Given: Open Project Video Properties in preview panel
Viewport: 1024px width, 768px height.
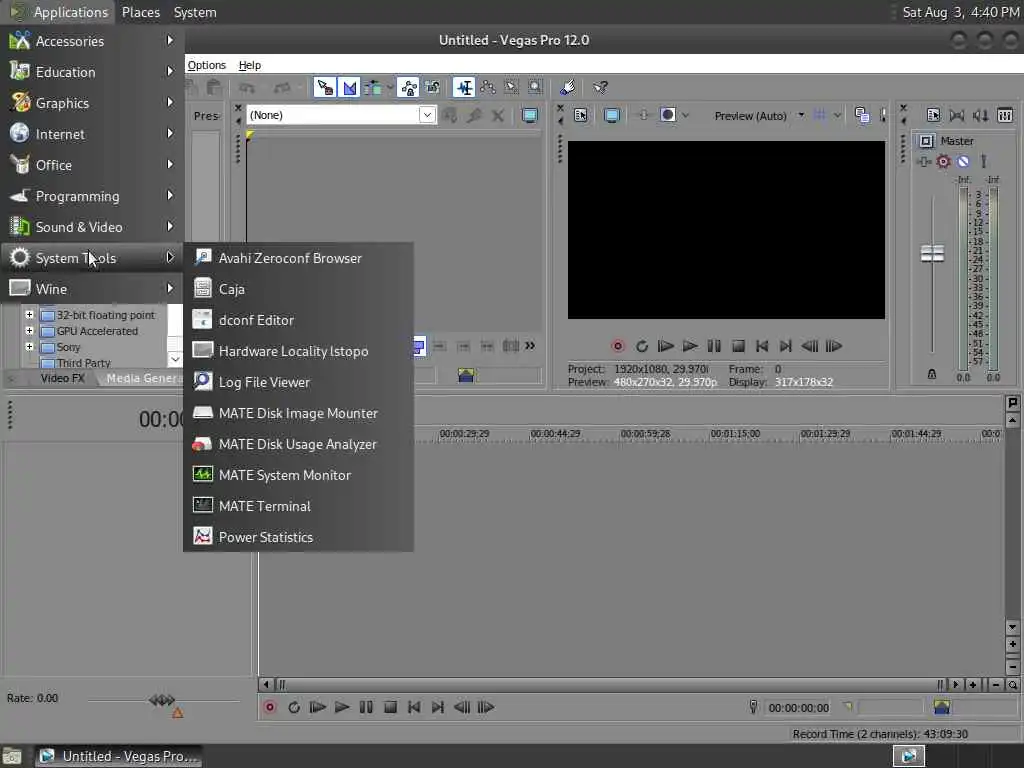Looking at the screenshot, I should 581,116.
